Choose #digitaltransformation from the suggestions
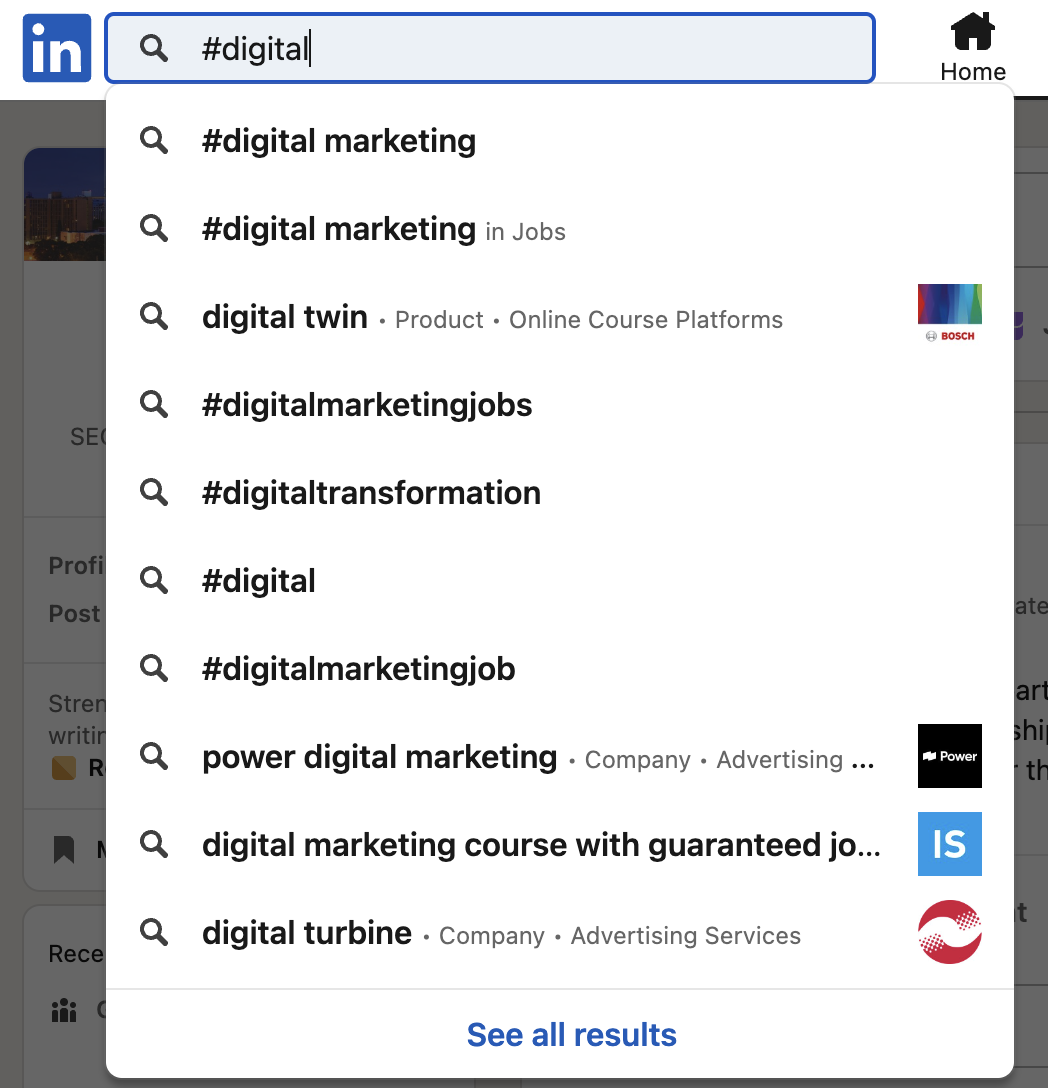Screen dimensions: 1048x1088 pyautogui.click(x=371, y=492)
